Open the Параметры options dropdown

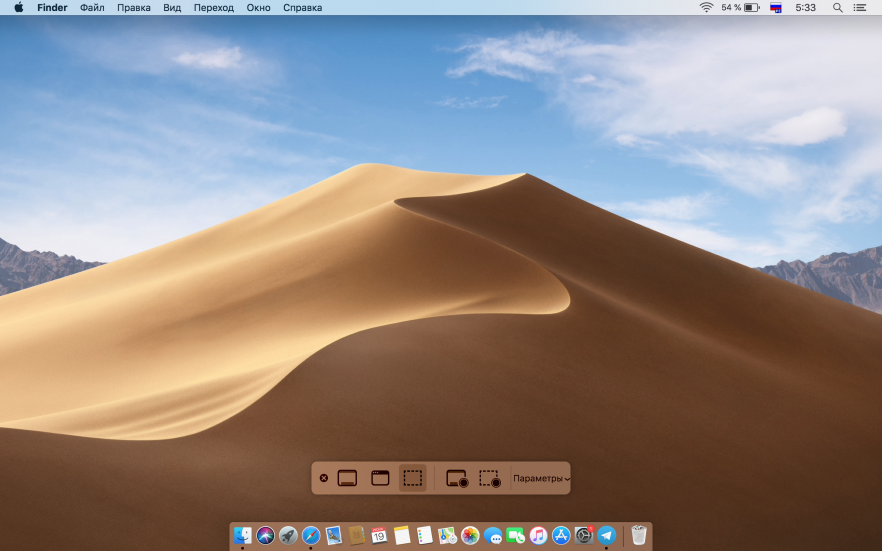tap(541, 478)
